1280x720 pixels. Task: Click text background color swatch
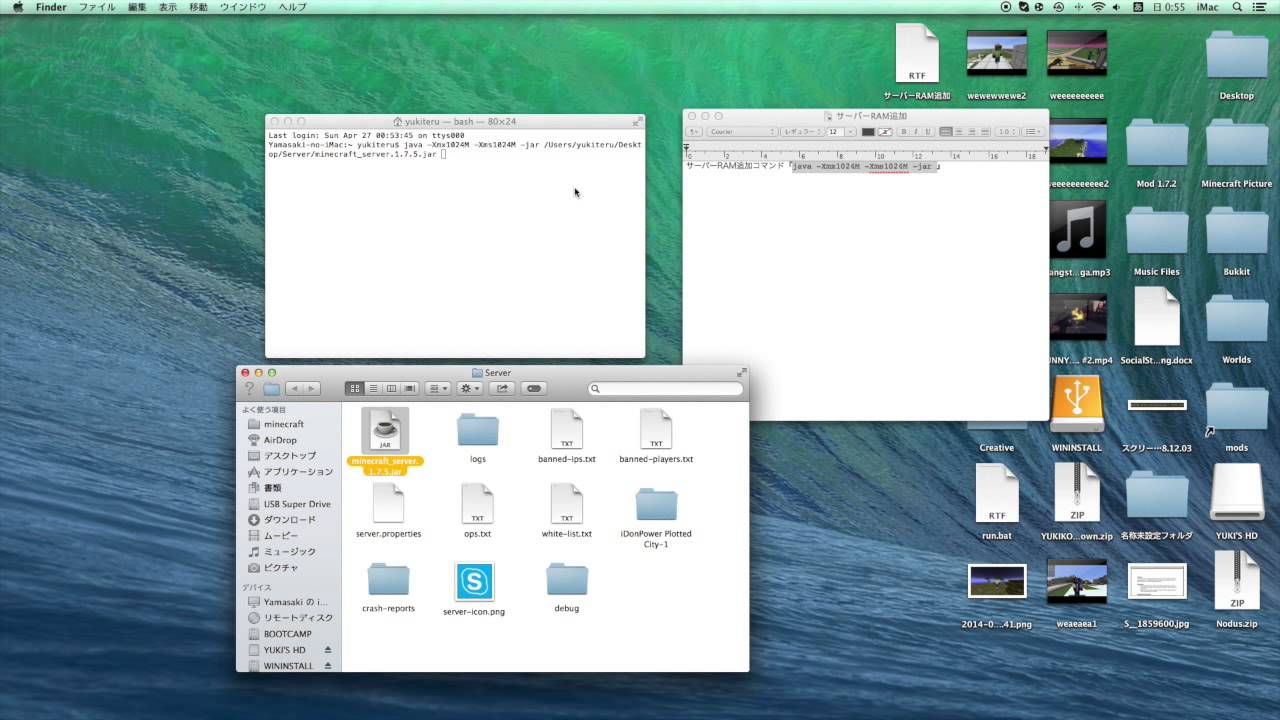884,132
